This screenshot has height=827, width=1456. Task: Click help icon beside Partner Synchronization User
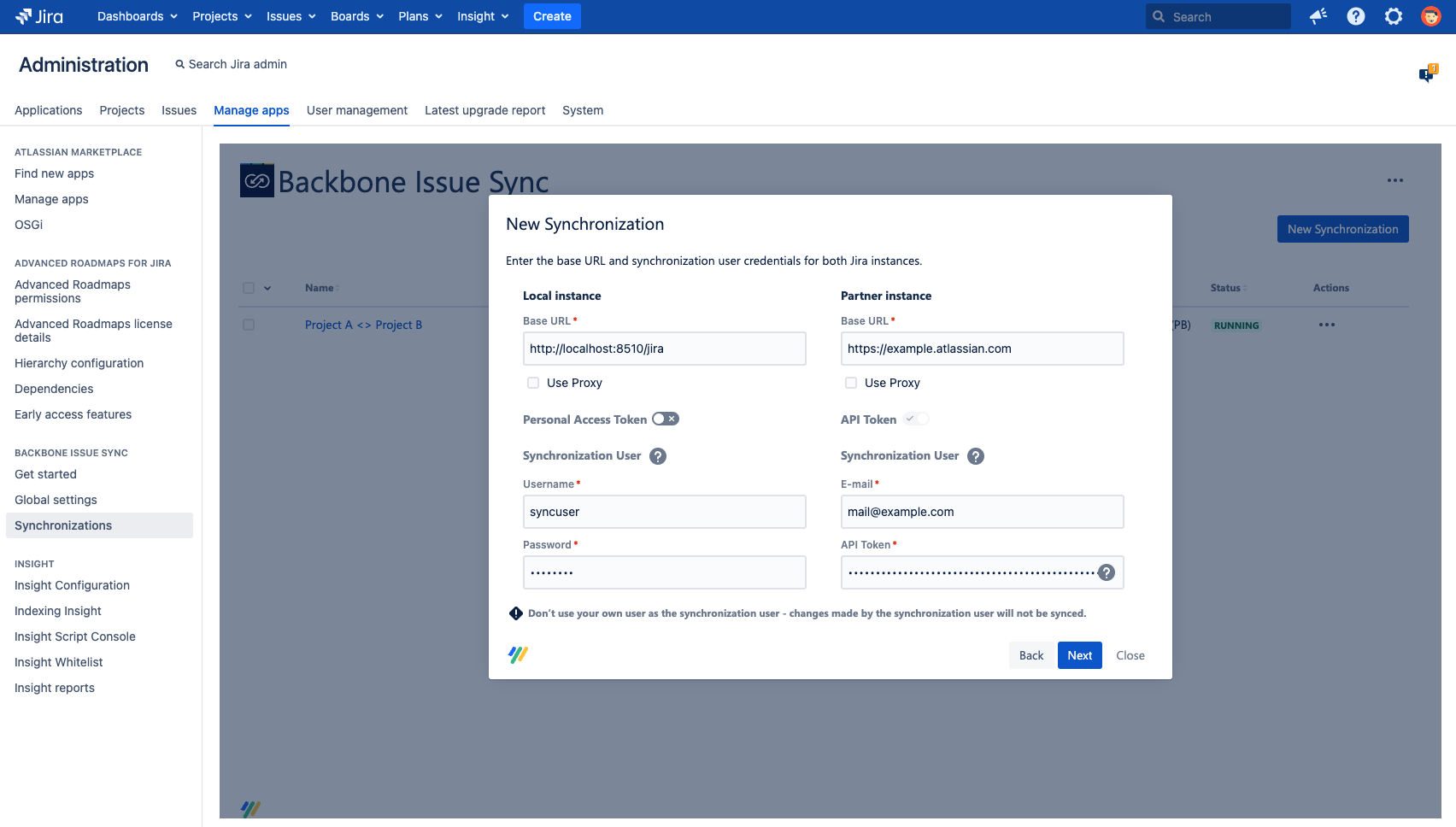tap(976, 456)
